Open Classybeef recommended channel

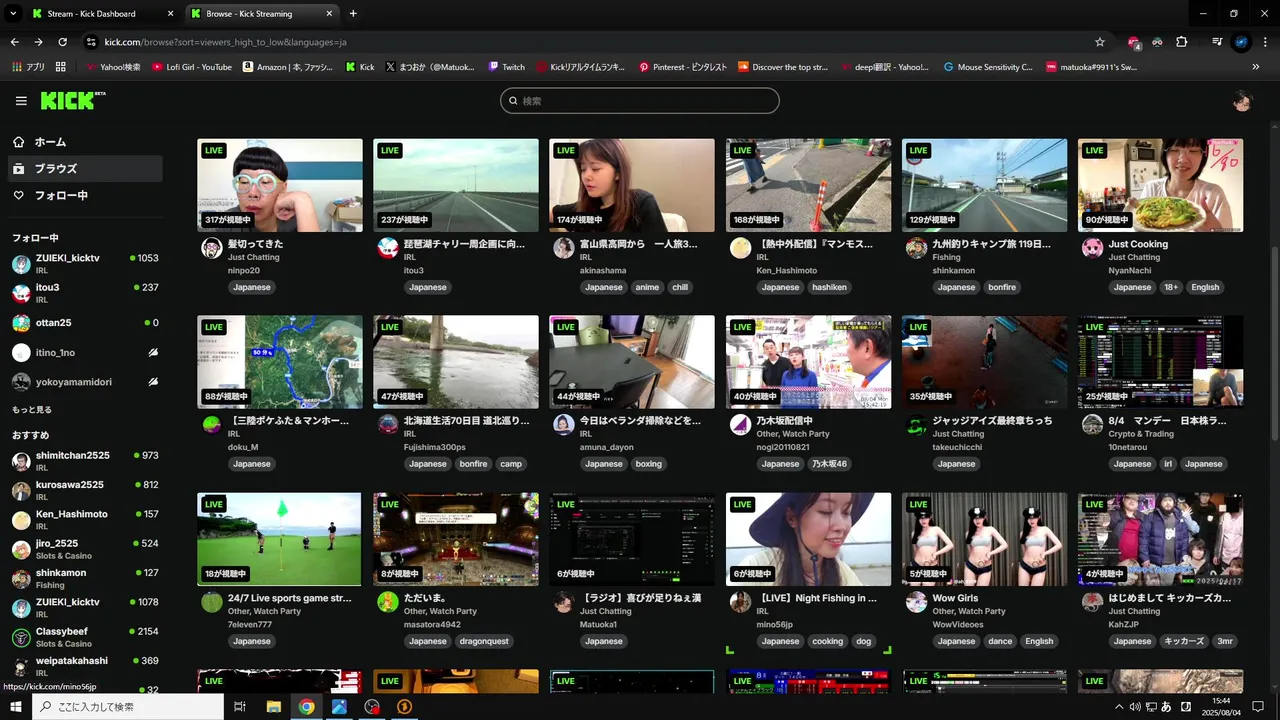[x=85, y=637]
